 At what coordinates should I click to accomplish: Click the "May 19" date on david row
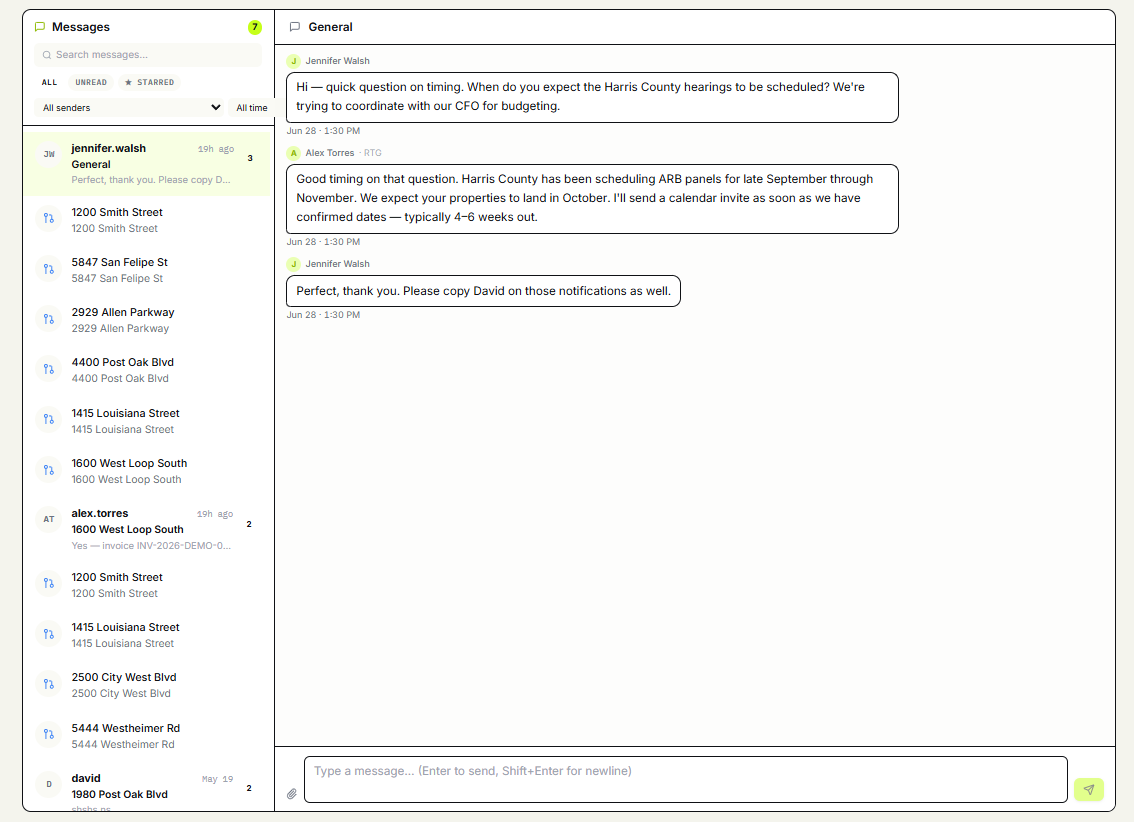tap(218, 779)
